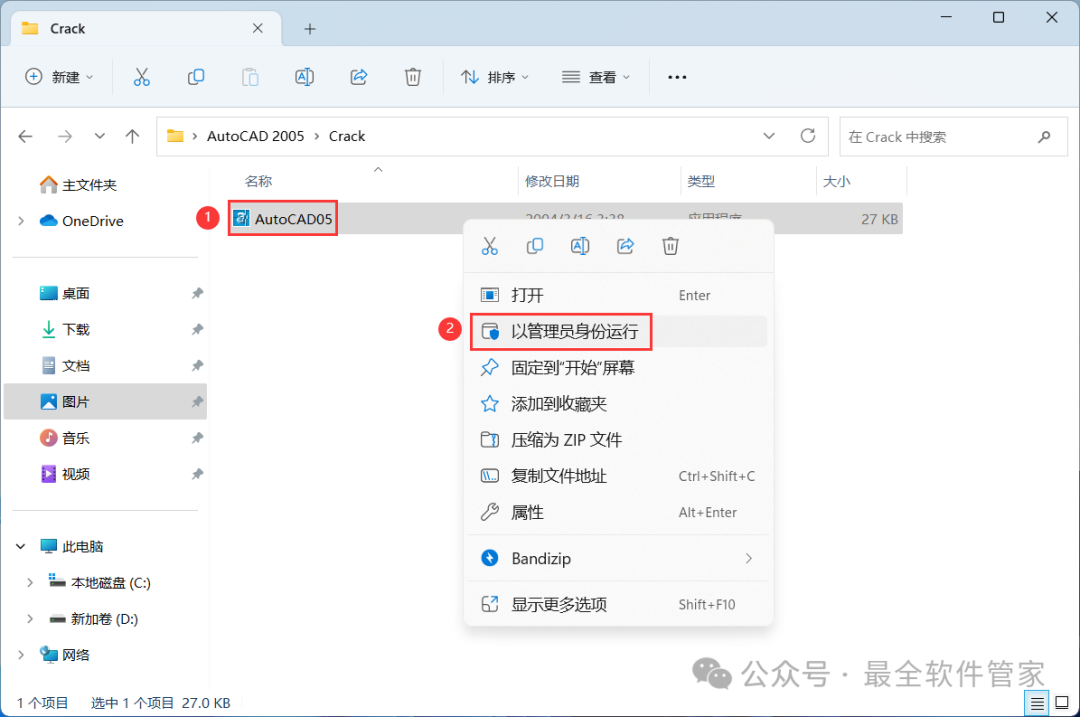
Task: Choose 显示更多选项 in context menu
Action: click(x=618, y=604)
